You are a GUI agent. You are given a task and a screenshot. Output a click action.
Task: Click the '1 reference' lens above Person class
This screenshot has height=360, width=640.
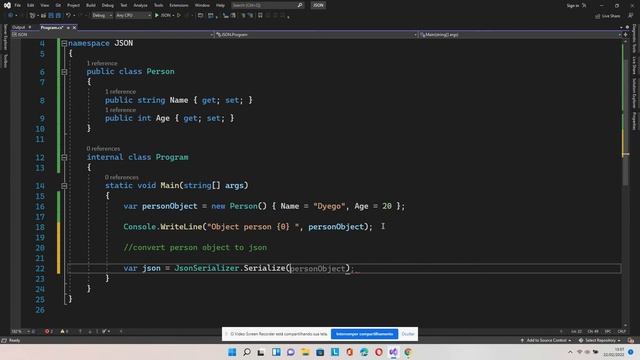[x=102, y=63]
